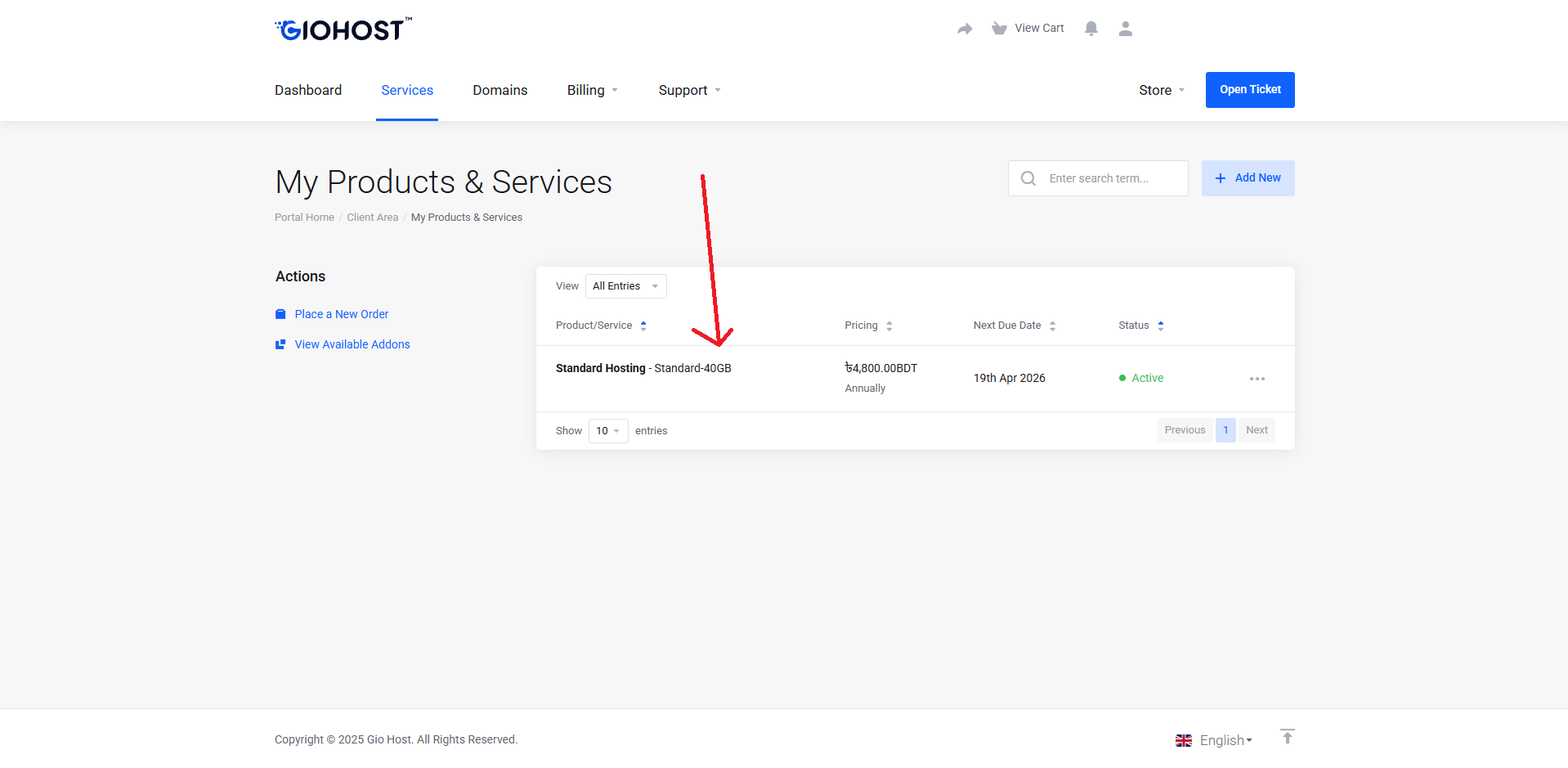1568x768 pixels.
Task: Open the row's three-dot actions menu
Action: [1257, 379]
